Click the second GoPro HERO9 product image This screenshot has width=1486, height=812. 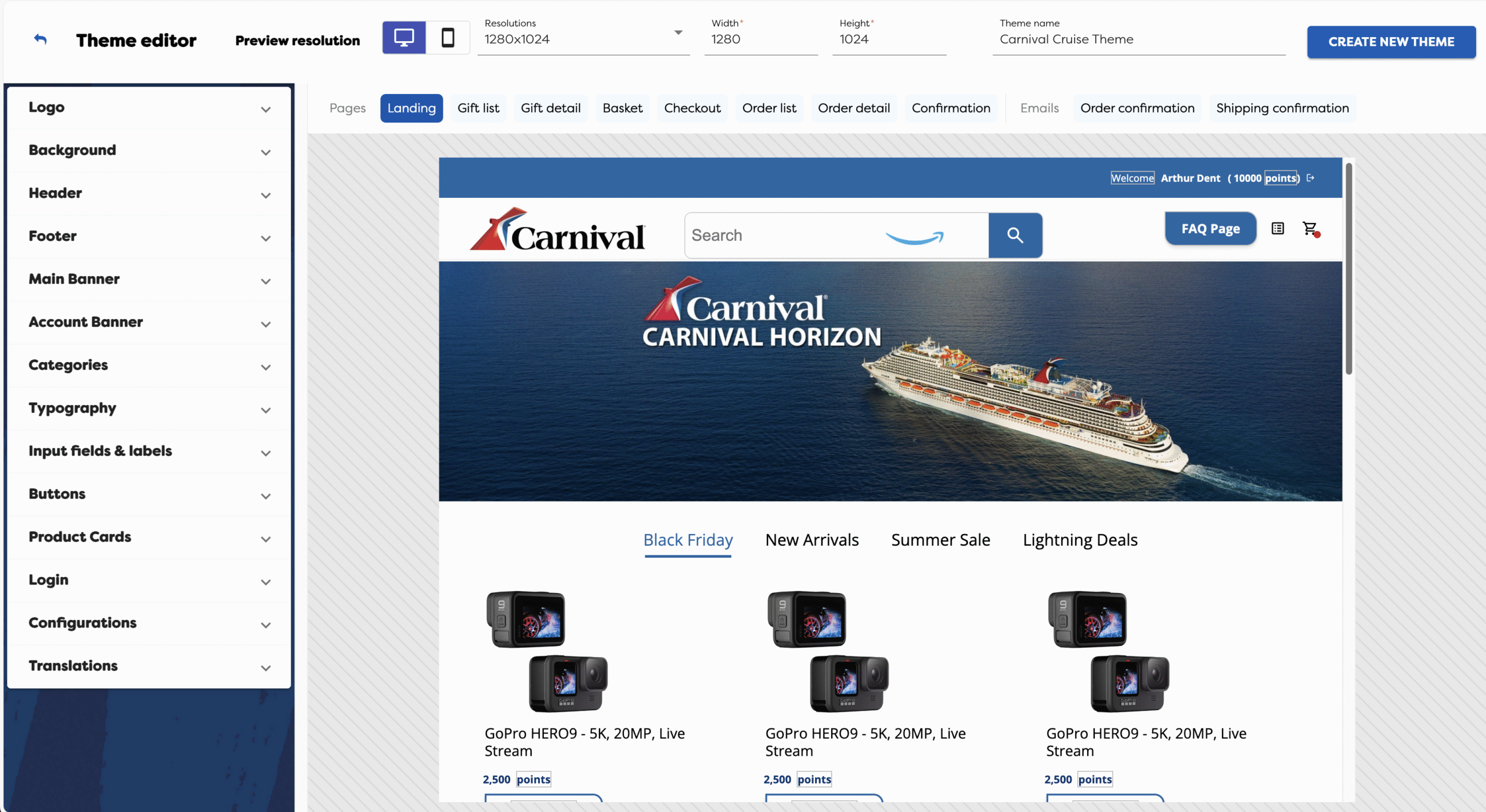828,651
